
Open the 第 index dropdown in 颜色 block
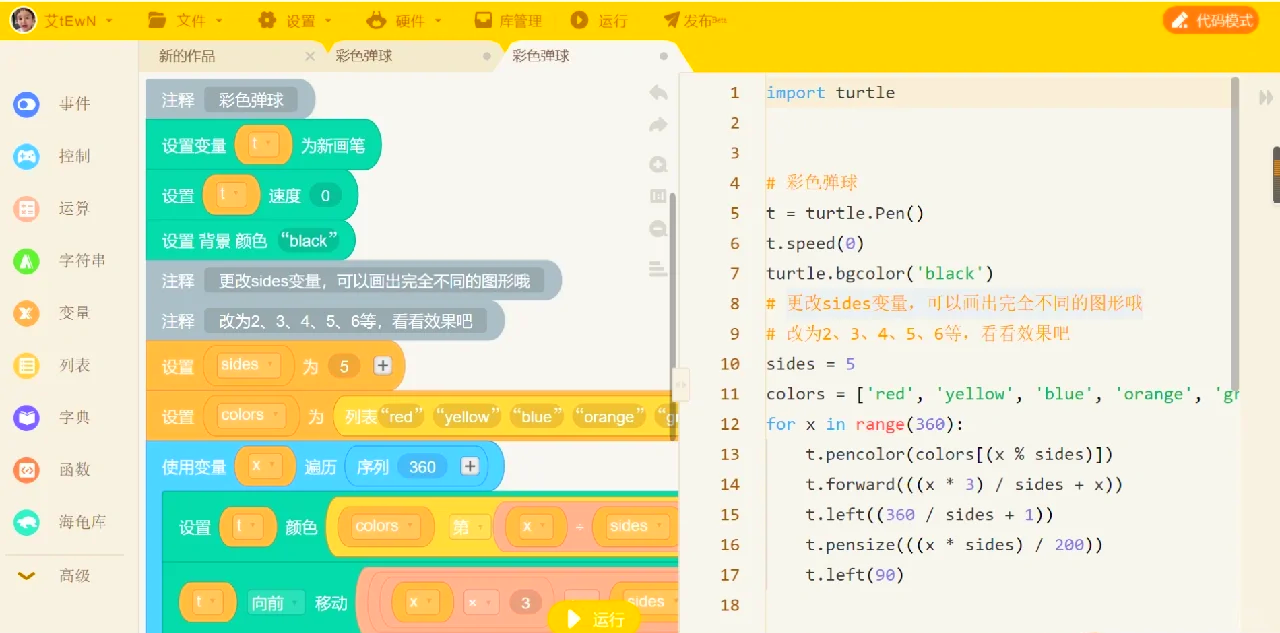click(468, 527)
